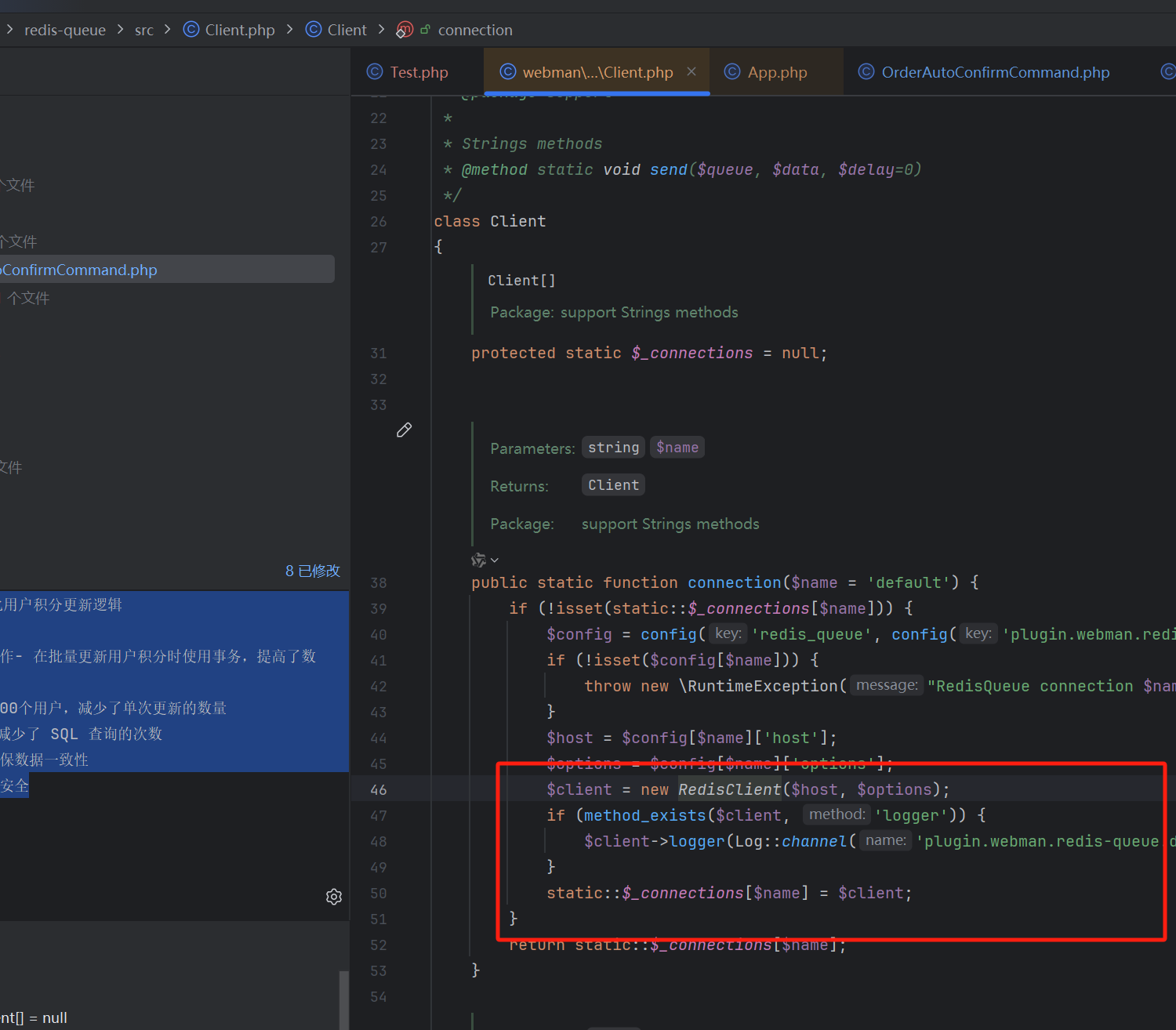Open the OrderAutoConfirmCommand.php editor tab
The height and width of the screenshot is (1030, 1176).
coord(995,72)
